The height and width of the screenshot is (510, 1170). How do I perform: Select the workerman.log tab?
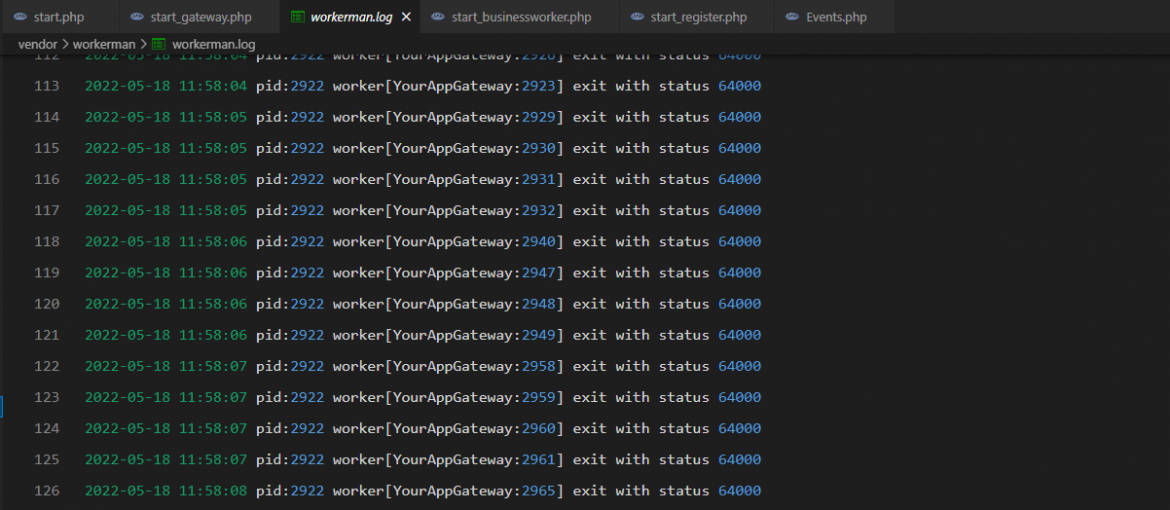pyautogui.click(x=350, y=16)
